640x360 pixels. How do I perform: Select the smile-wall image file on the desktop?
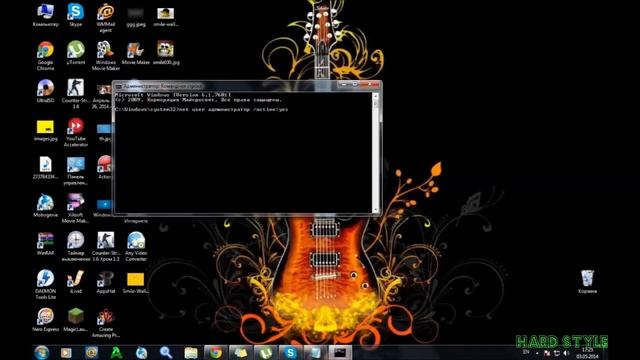[x=166, y=16]
